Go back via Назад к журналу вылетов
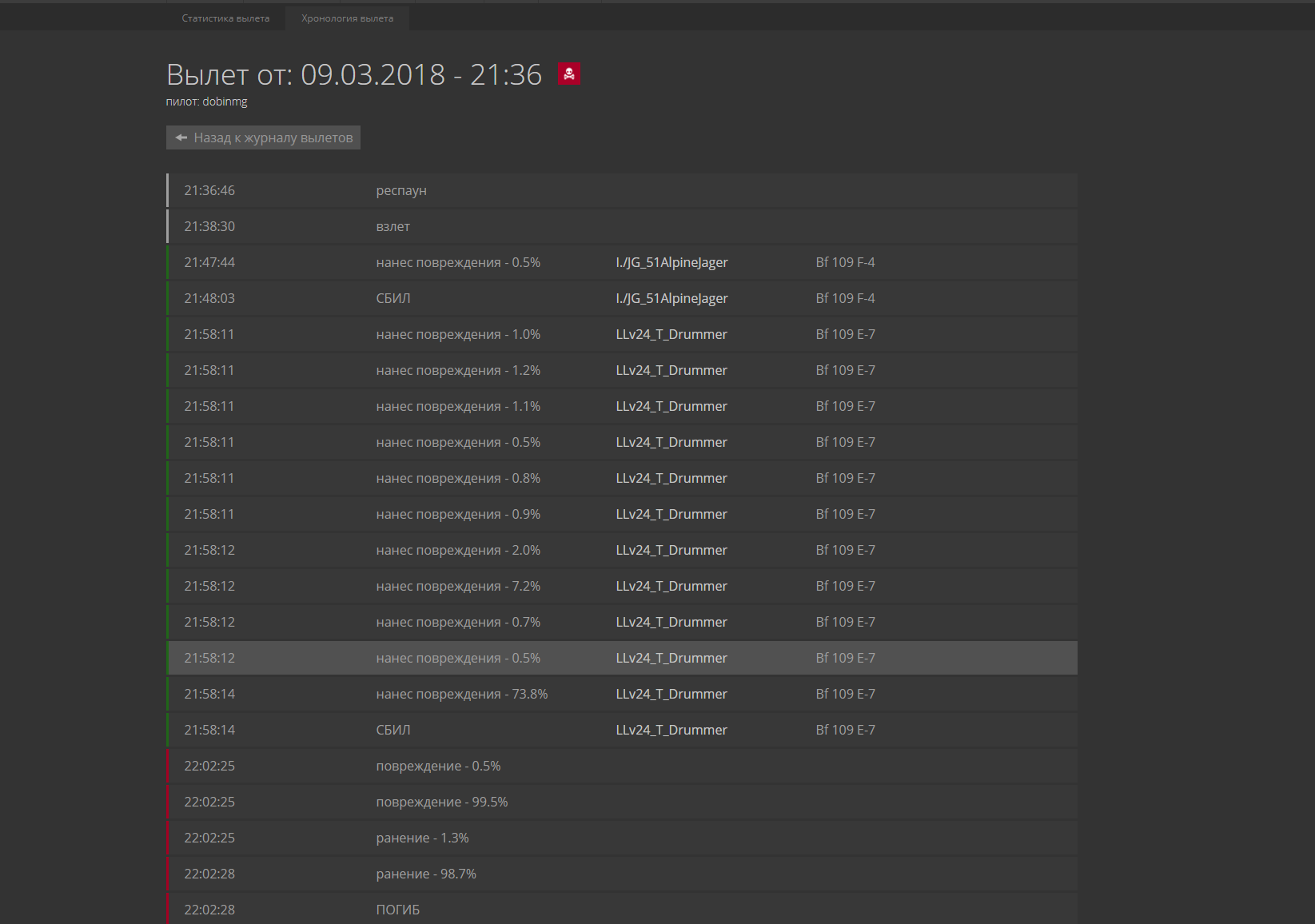This screenshot has width=1315, height=924. point(264,137)
